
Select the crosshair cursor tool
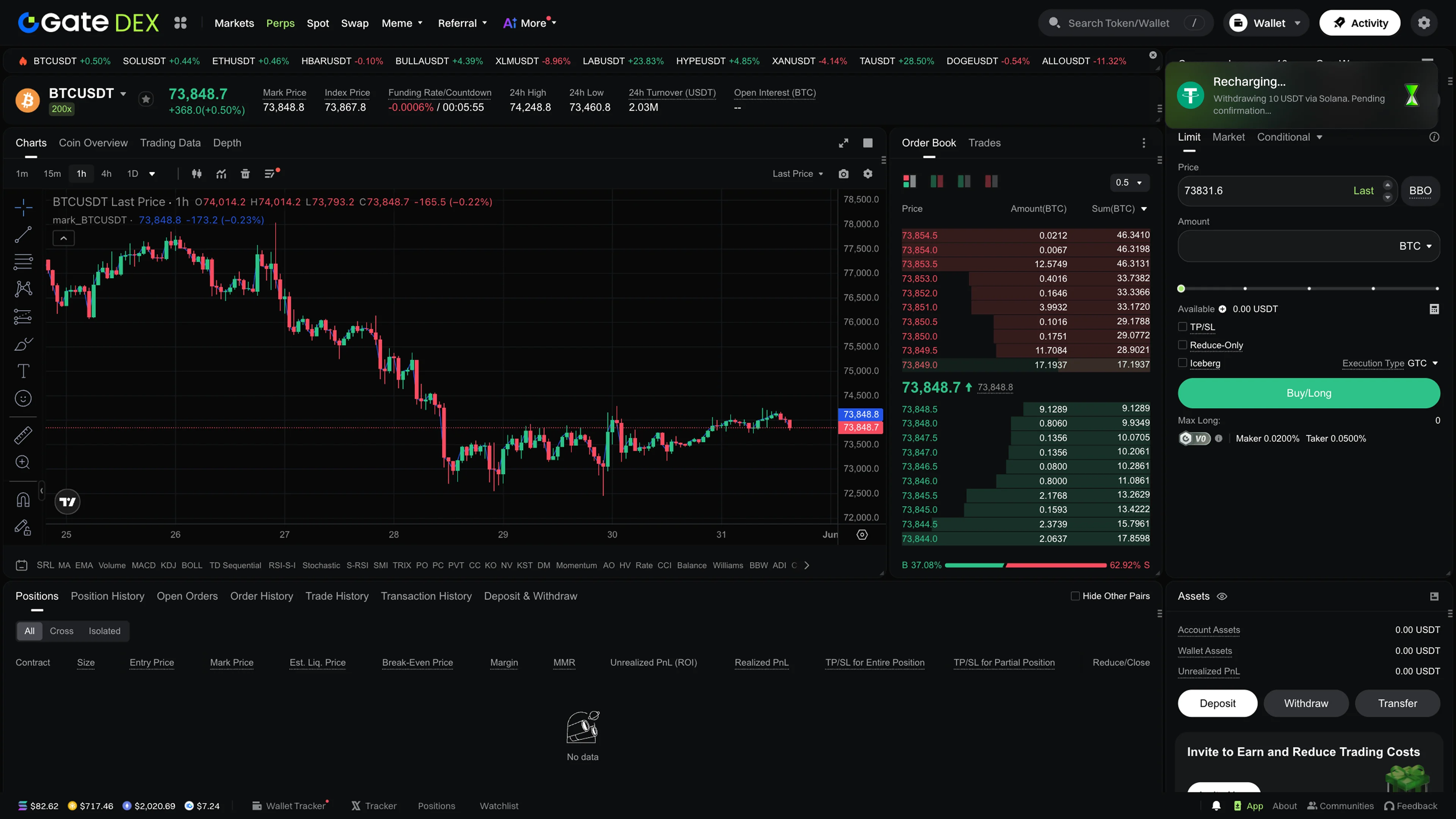[23, 207]
